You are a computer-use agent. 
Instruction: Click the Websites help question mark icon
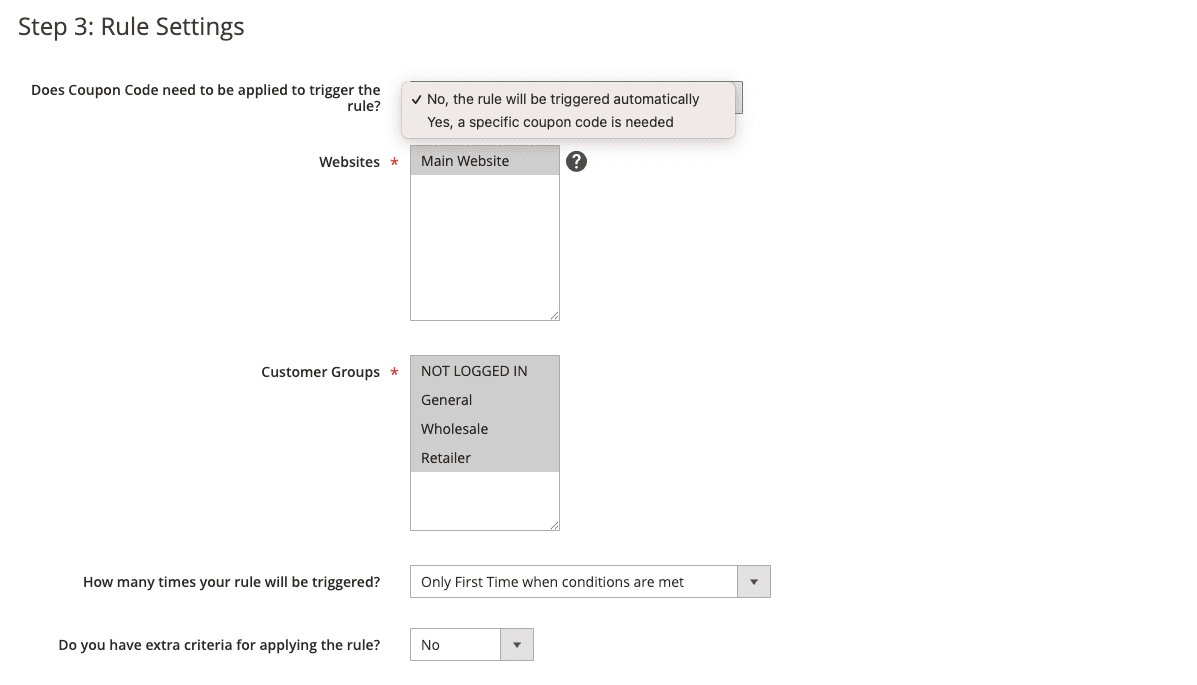click(x=576, y=161)
